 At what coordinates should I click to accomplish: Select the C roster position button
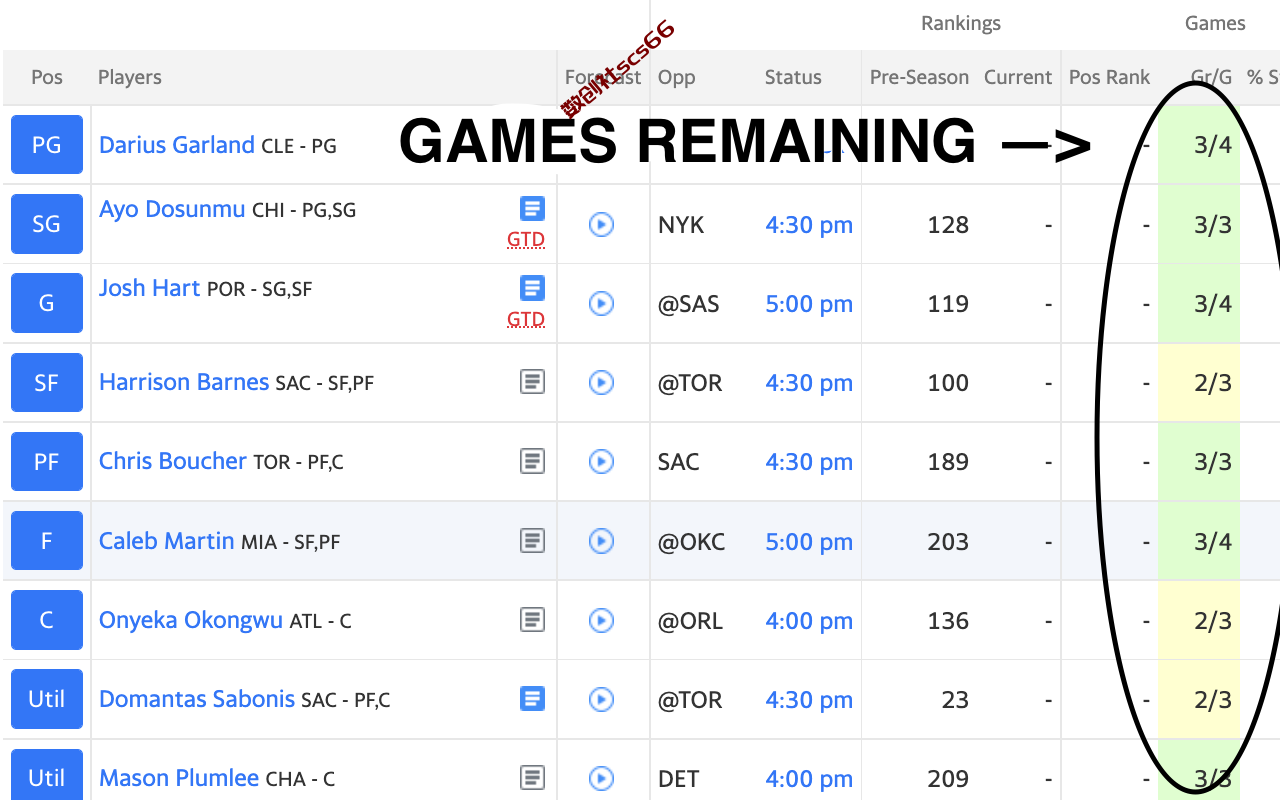47,620
